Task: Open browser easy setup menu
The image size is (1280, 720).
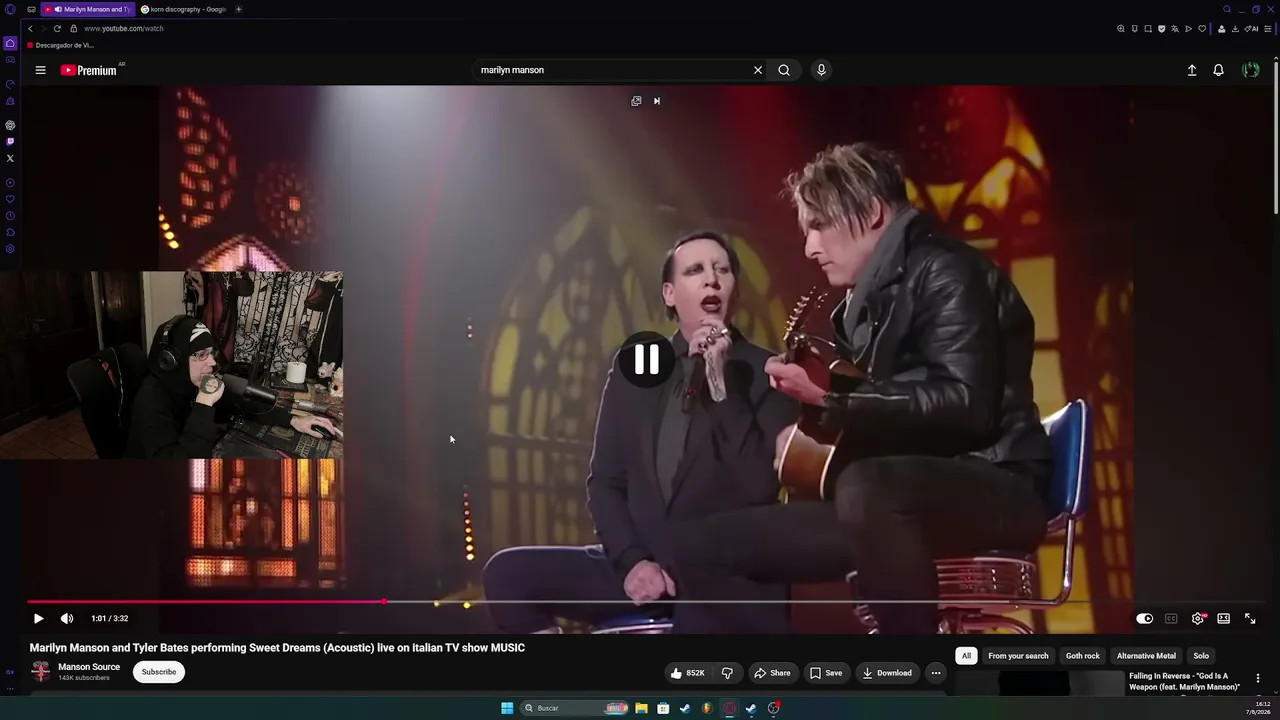Action: pyautogui.click(x=1267, y=29)
